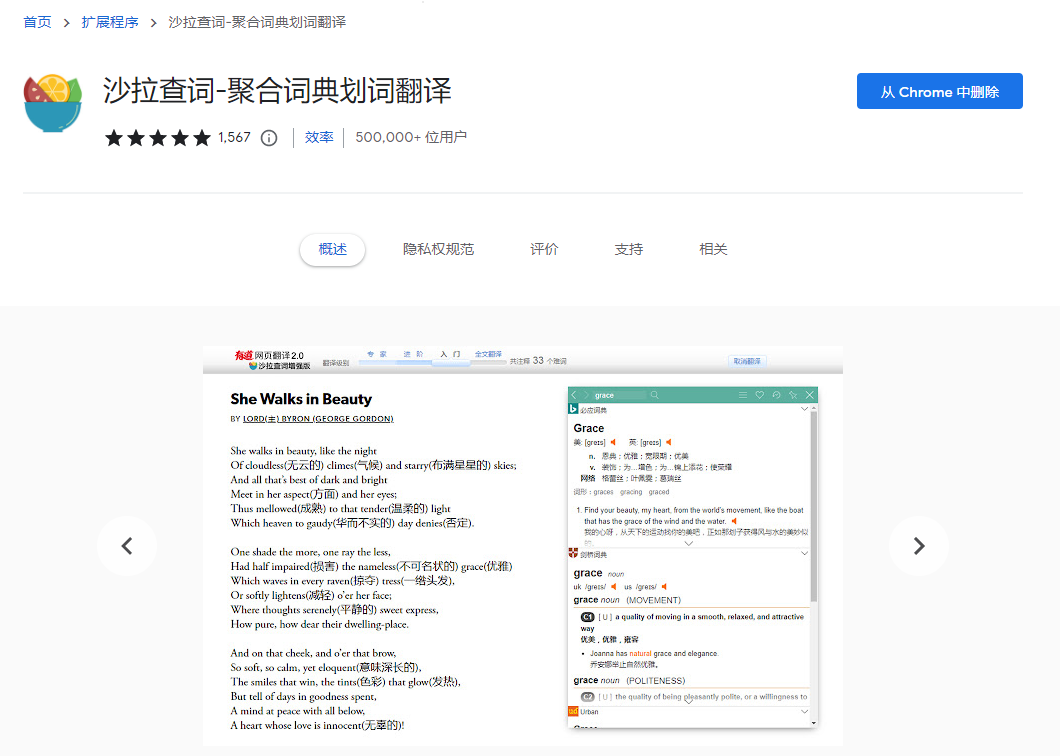This screenshot has width=1060, height=756.
Task: Open the dictionary panel hamburger menu icon
Action: [x=742, y=395]
